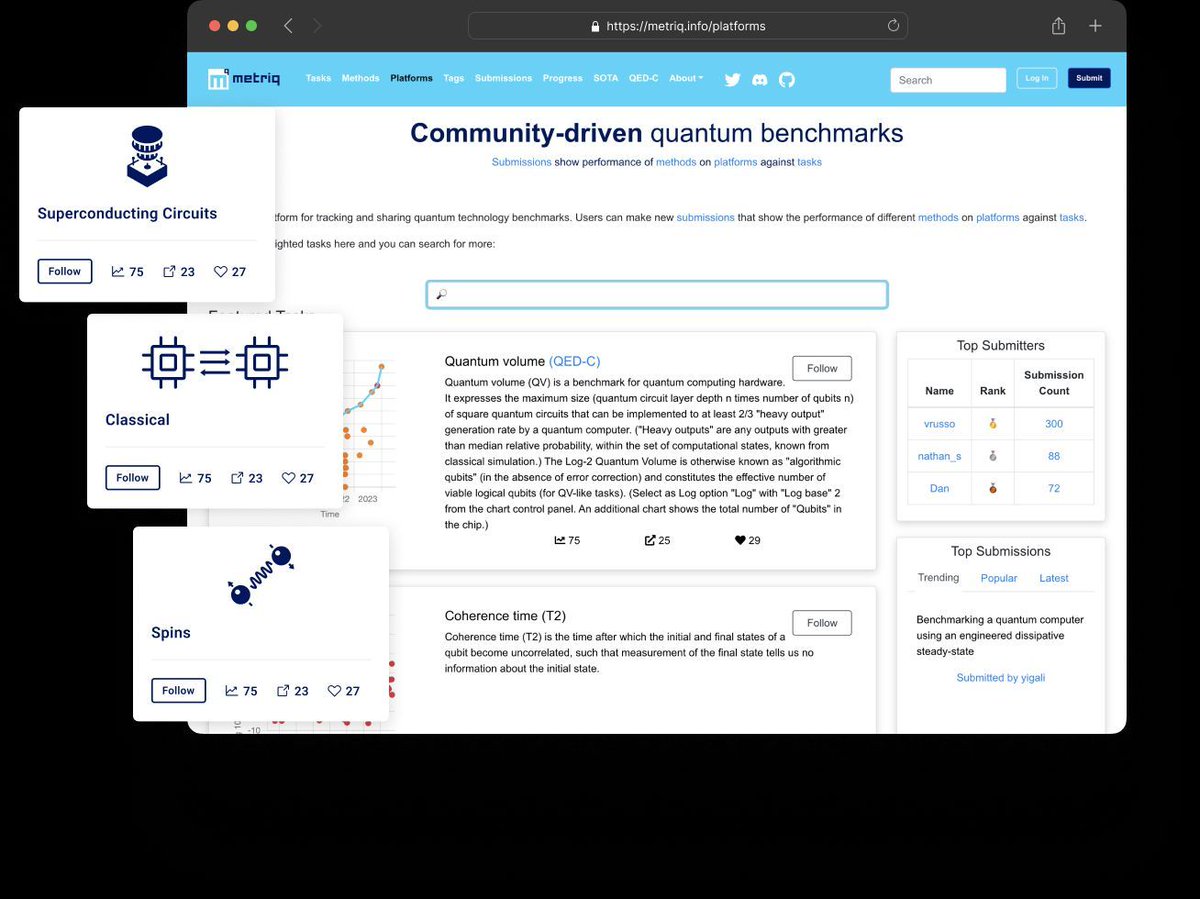
Task: Expand the About dropdown in the navbar
Action: coord(686,78)
